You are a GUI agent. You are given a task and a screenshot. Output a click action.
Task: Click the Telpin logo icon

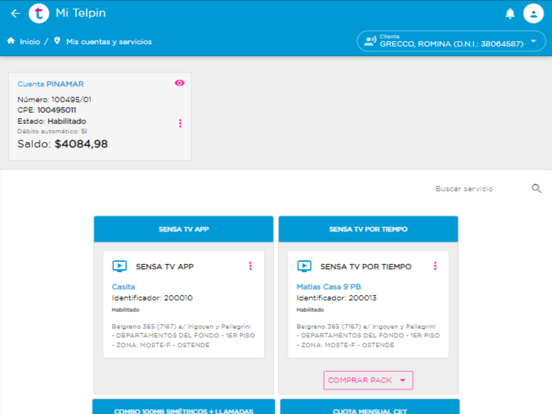(39, 13)
